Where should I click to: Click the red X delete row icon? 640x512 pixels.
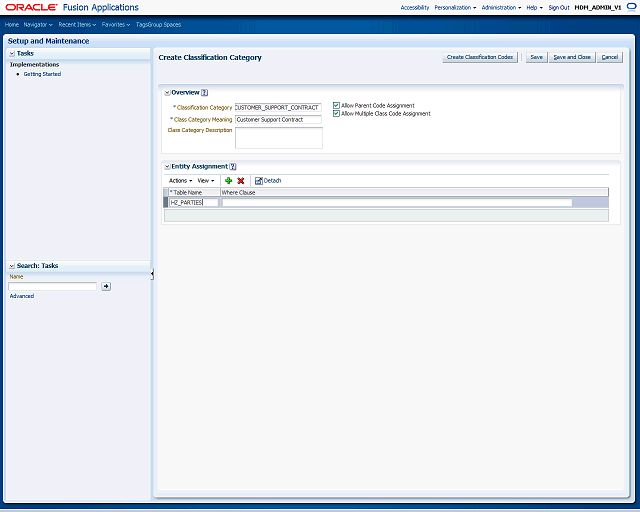[x=241, y=180]
